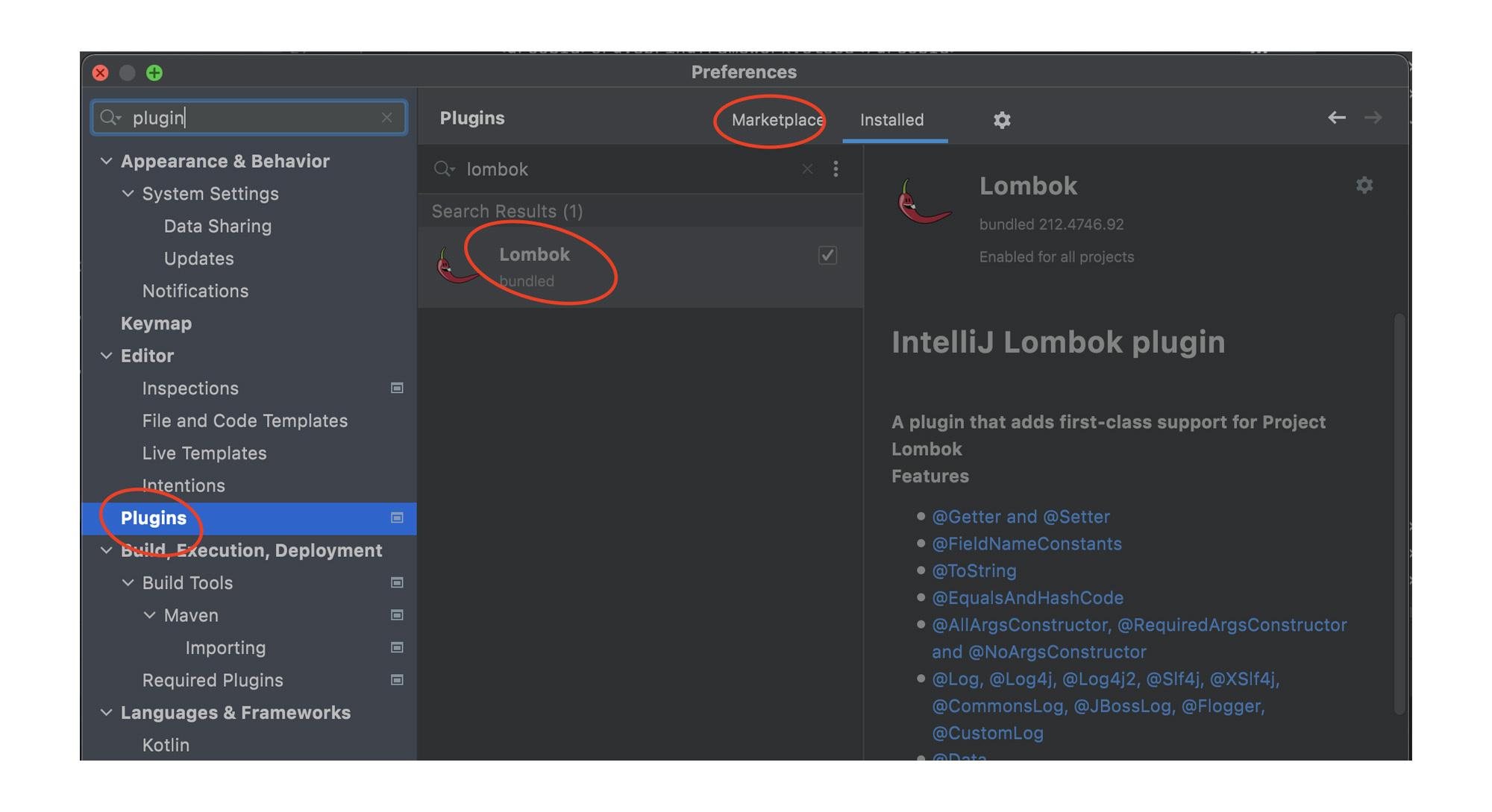The image size is (1492, 812).
Task: Navigate back with the left arrow
Action: (1336, 118)
